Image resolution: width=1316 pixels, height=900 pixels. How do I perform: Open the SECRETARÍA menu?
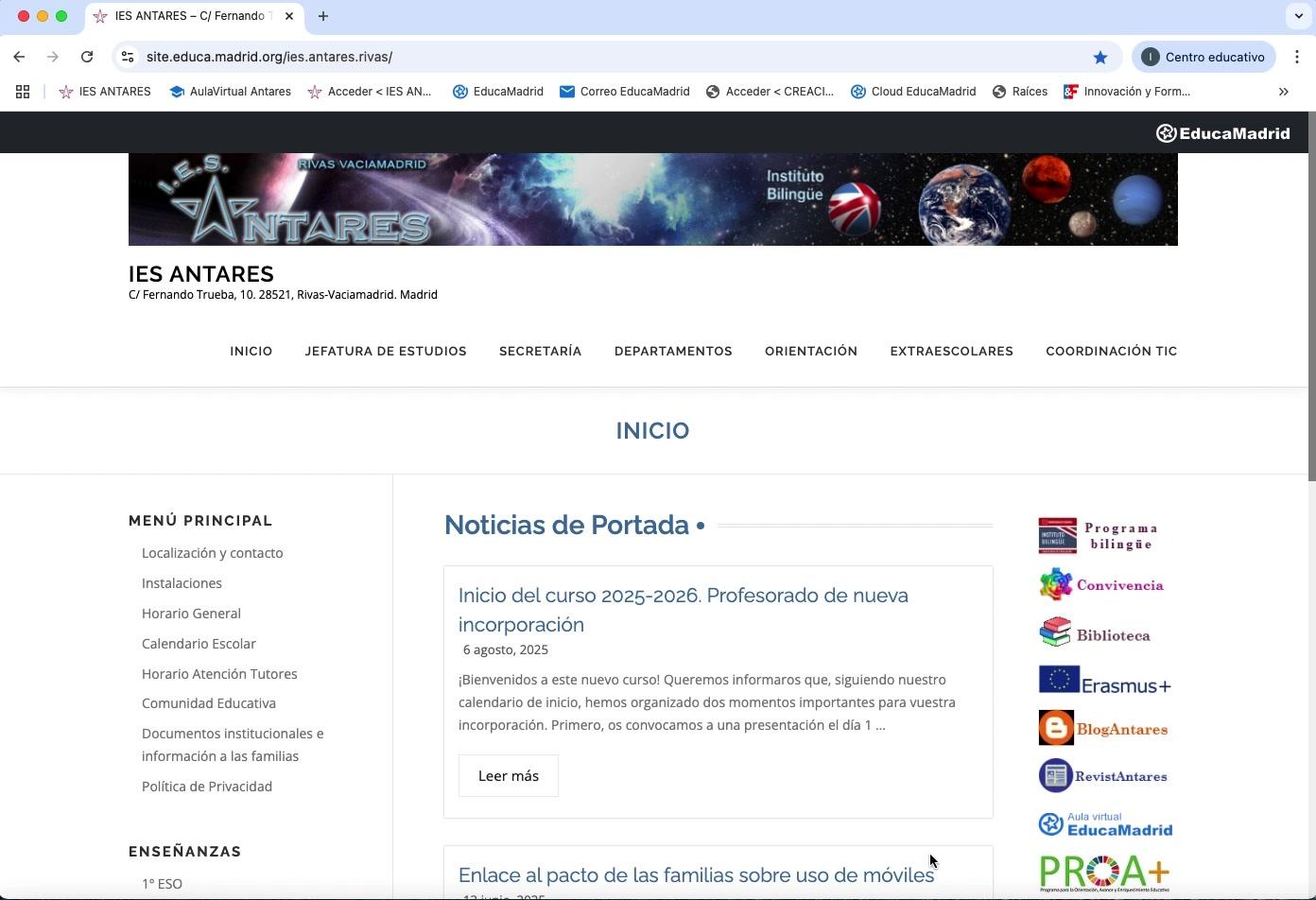pyautogui.click(x=541, y=351)
